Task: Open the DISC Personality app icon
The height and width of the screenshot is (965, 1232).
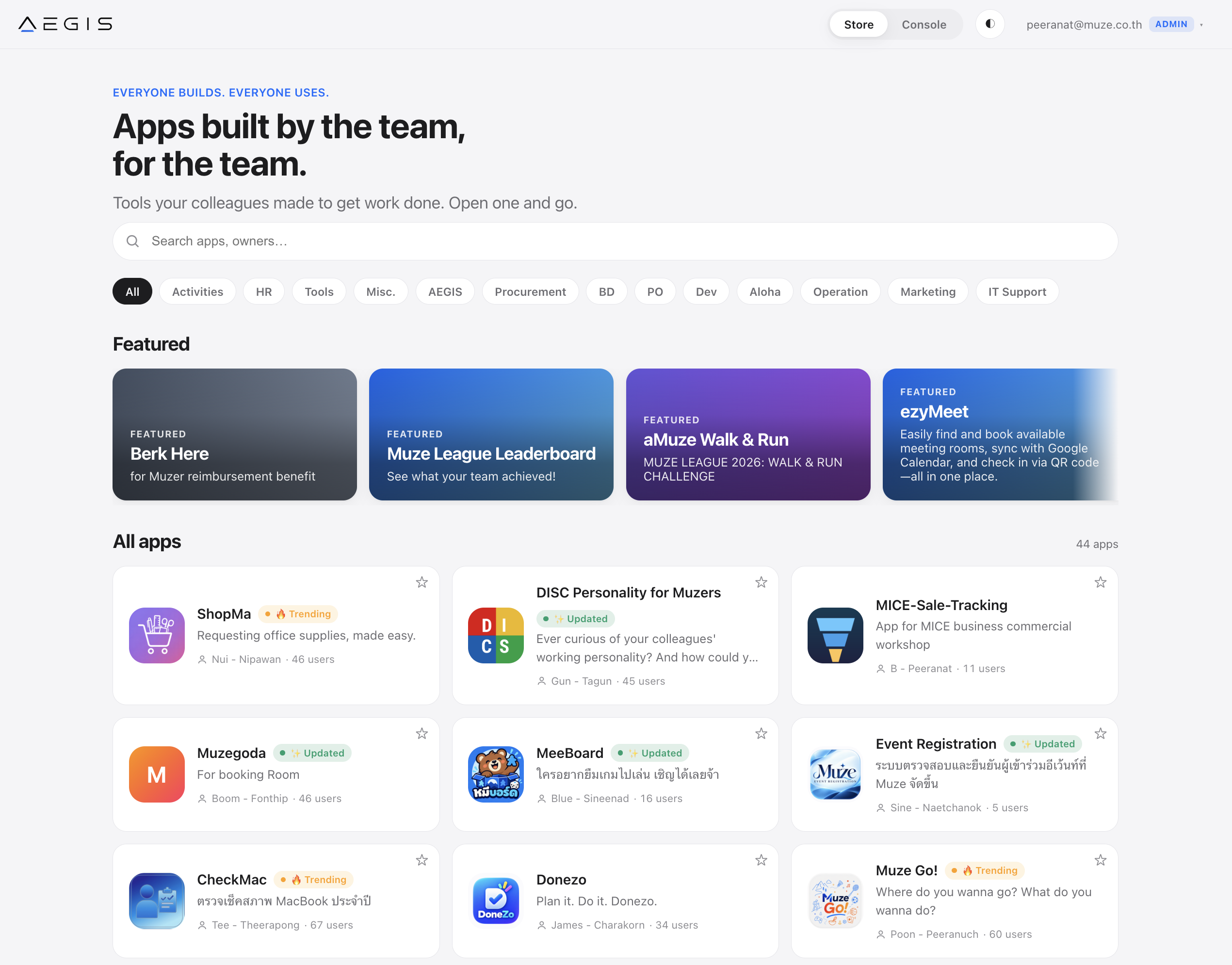Action: (496, 635)
